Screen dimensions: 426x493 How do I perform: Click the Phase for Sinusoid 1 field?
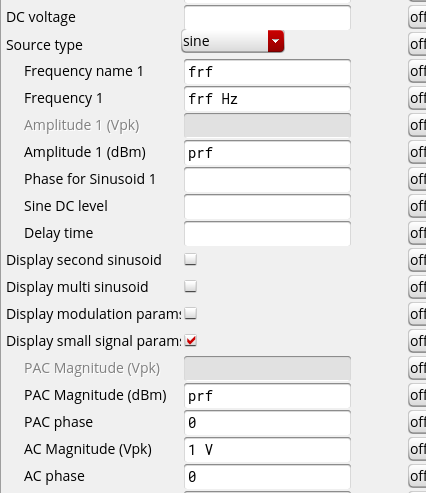click(267, 180)
